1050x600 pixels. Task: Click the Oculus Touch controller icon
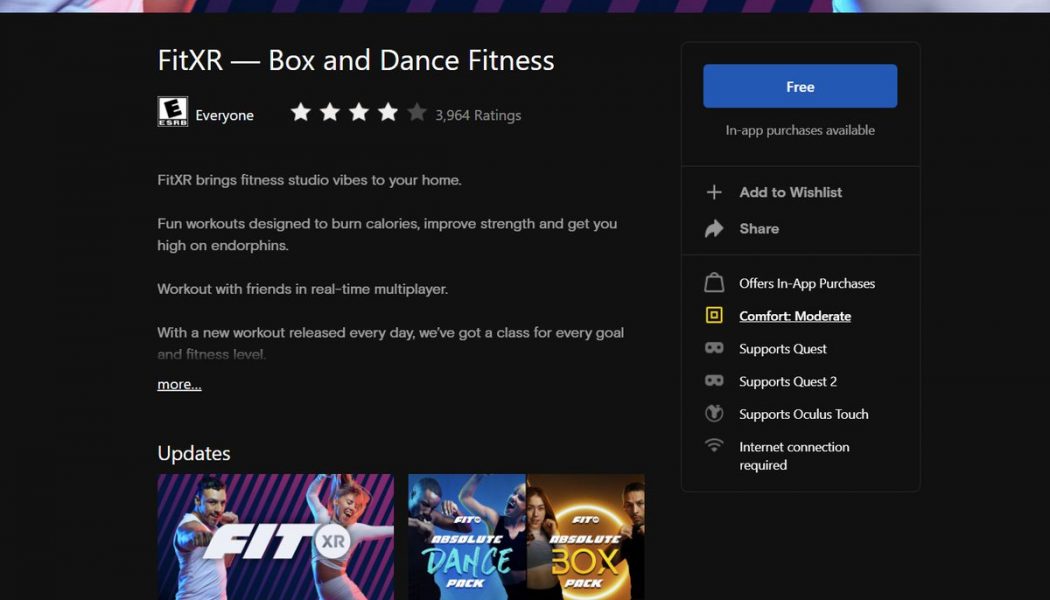tap(714, 414)
